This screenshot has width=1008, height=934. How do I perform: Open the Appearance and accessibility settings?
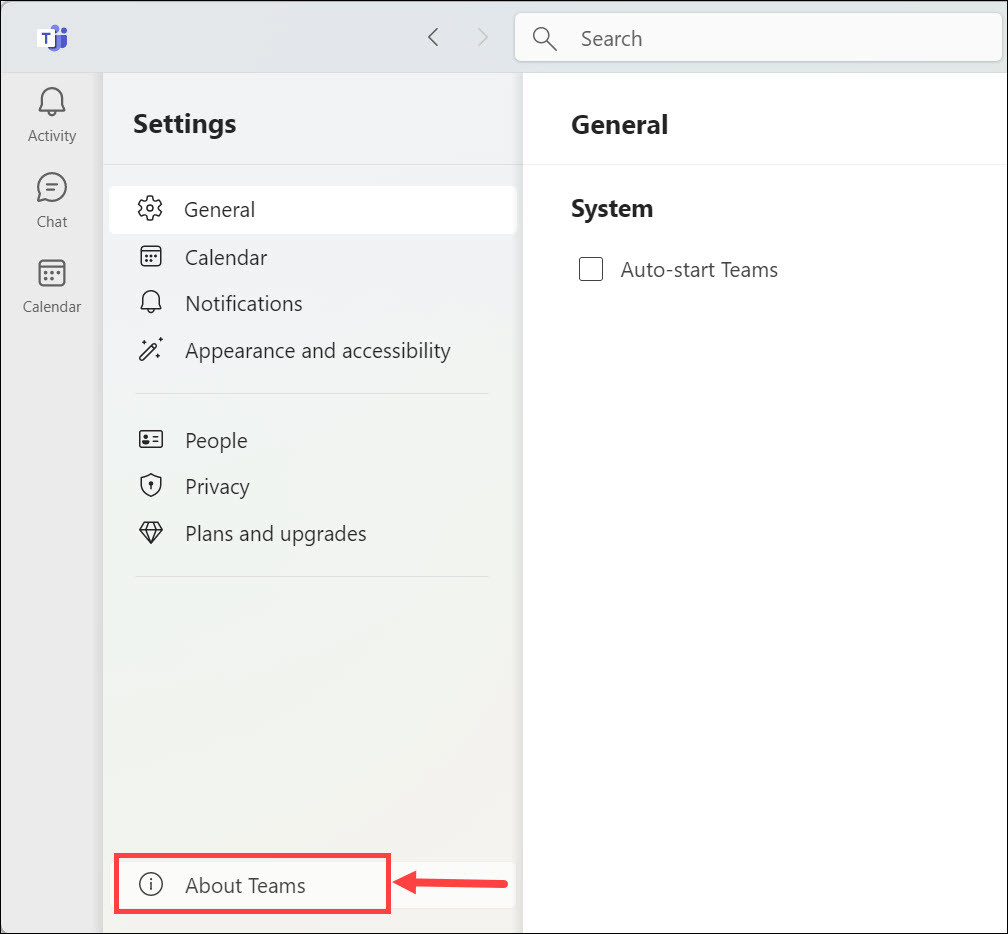pyautogui.click(x=317, y=350)
